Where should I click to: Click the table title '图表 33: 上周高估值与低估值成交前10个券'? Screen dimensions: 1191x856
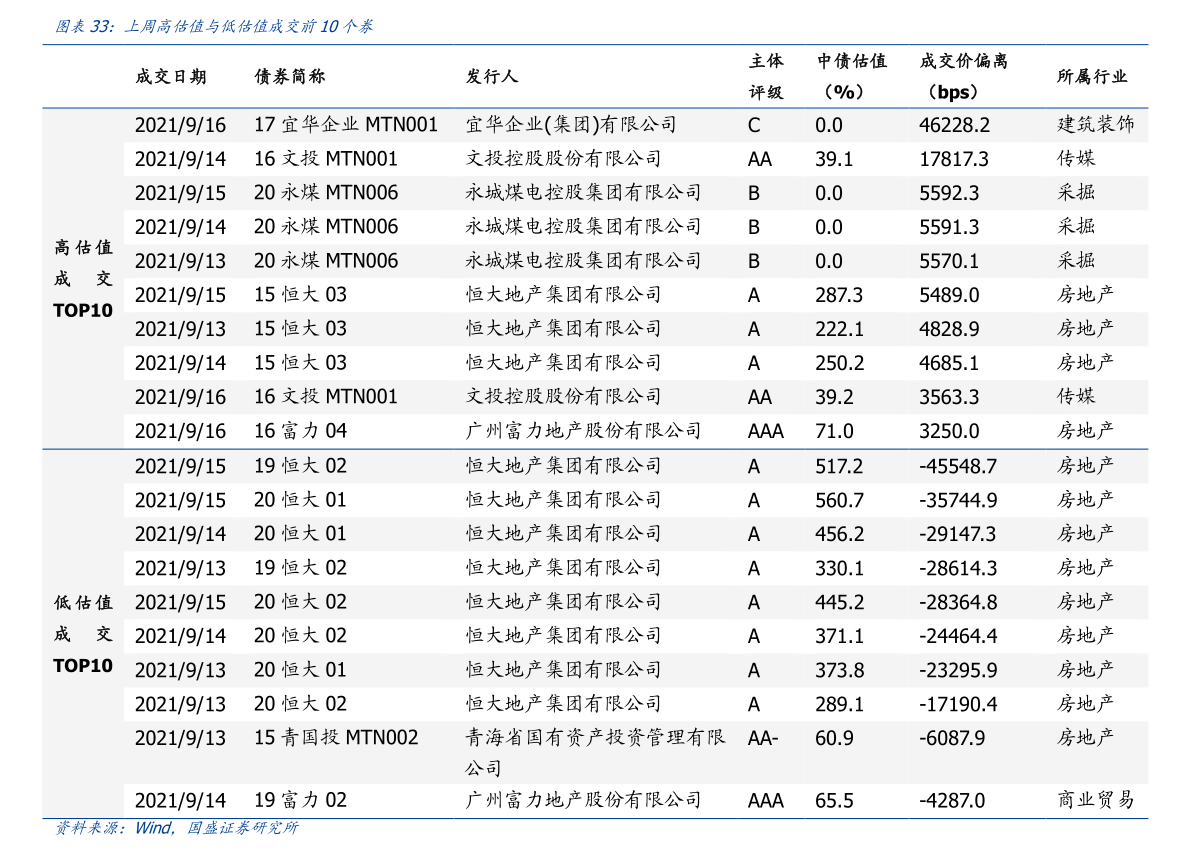[x=213, y=27]
